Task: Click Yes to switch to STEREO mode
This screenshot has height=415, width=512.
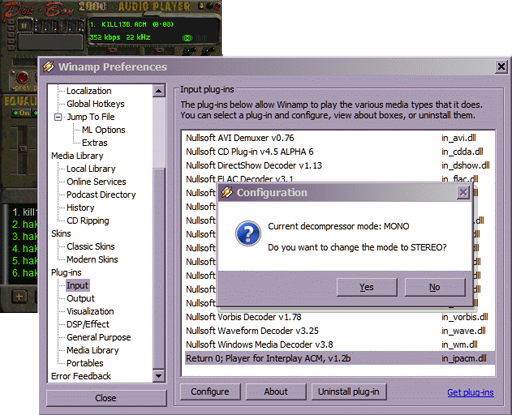Action: [x=367, y=287]
